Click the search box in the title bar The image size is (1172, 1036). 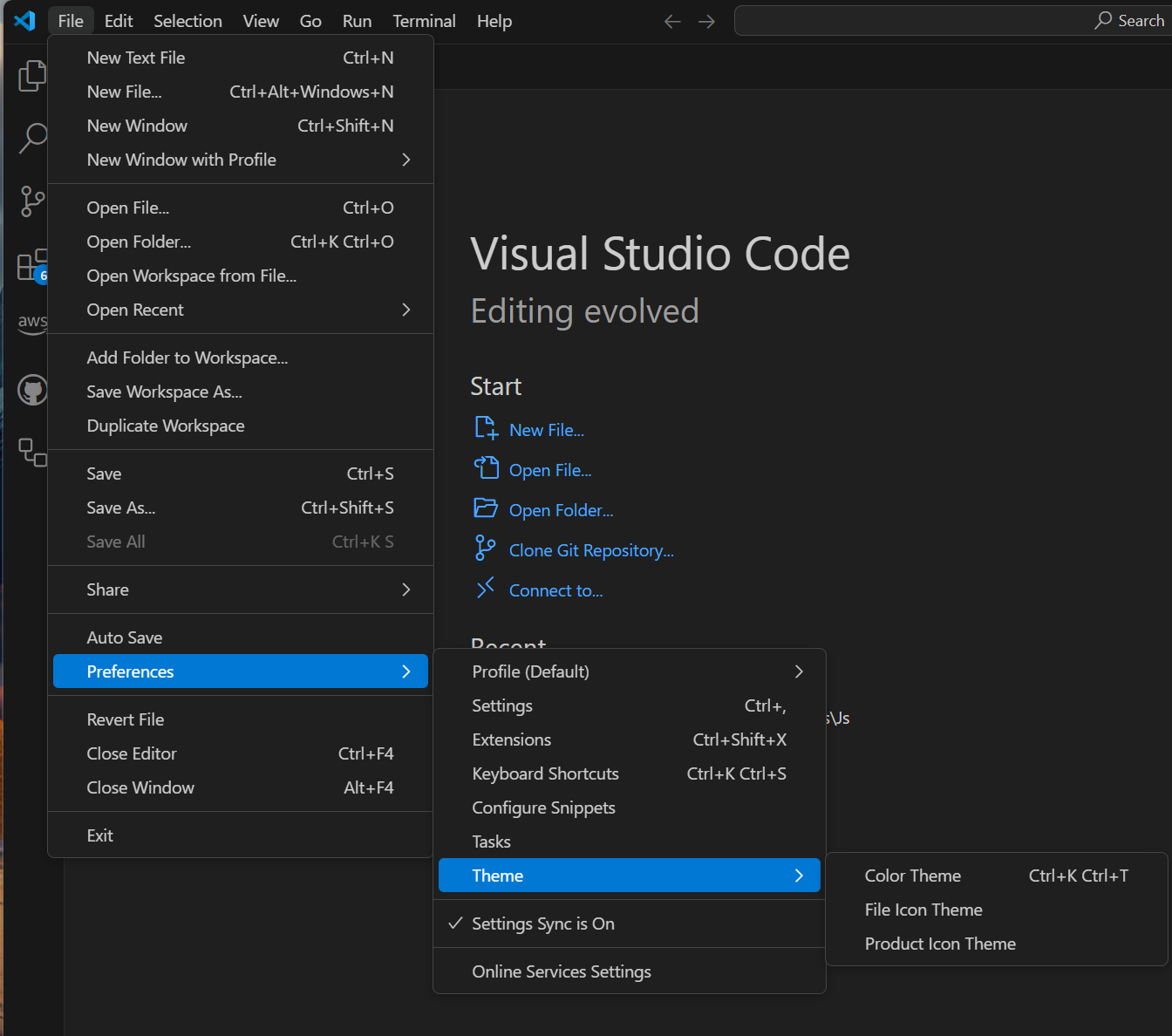951,20
